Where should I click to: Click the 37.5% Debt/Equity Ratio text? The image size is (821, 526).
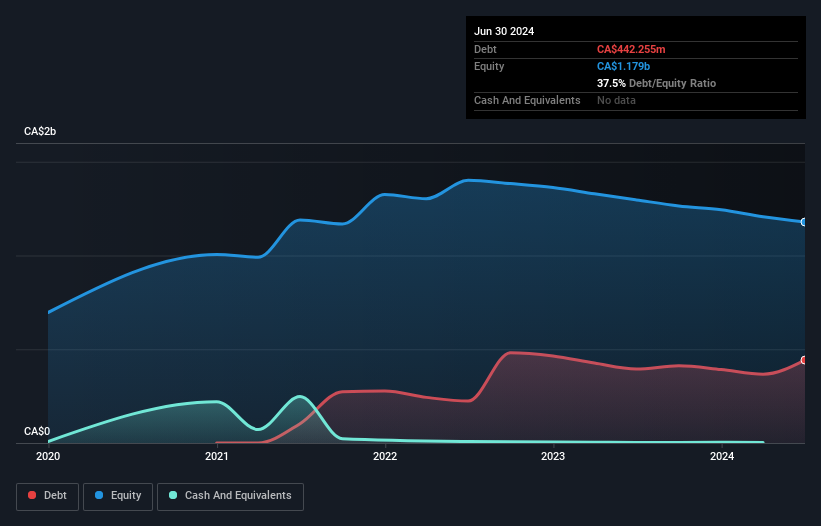(x=656, y=83)
